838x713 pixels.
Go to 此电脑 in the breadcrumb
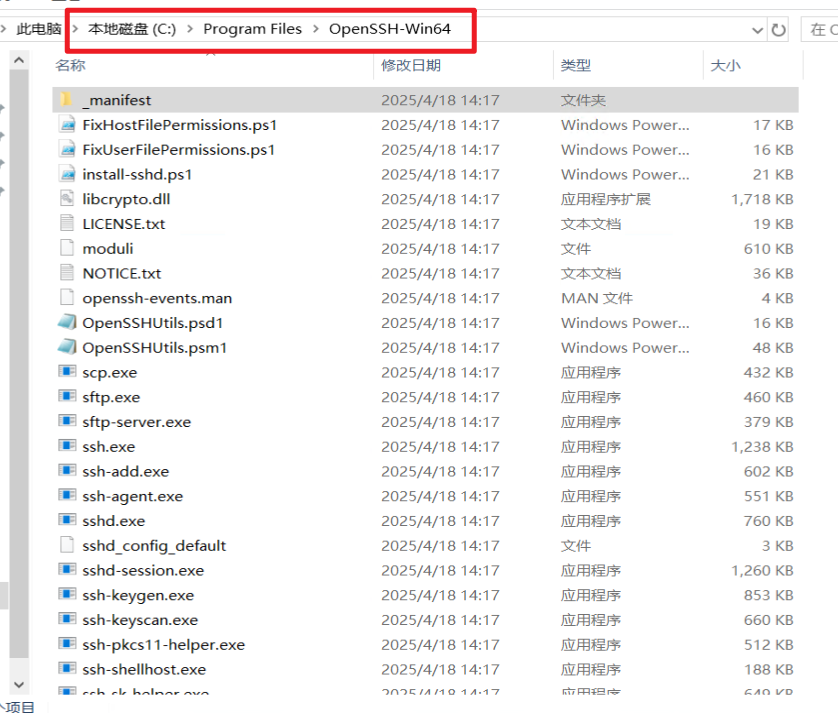[x=38, y=29]
